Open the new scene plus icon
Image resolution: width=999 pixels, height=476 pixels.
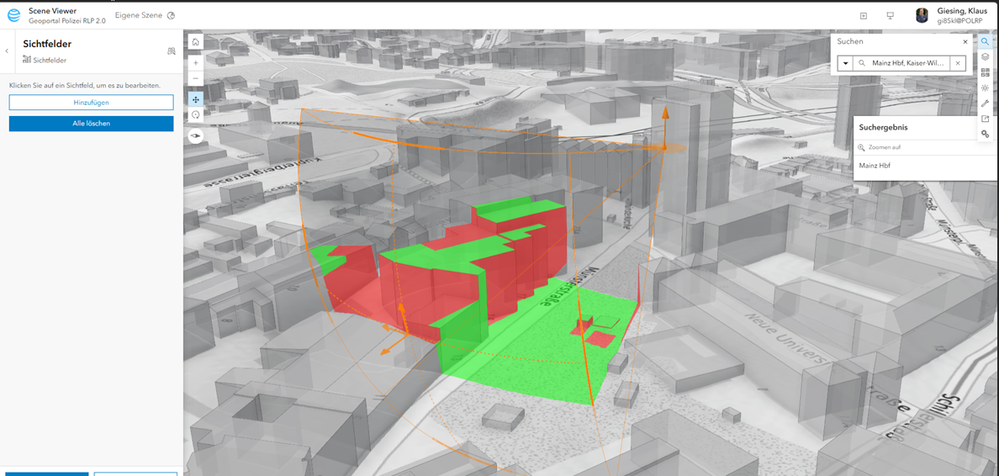[x=863, y=16]
